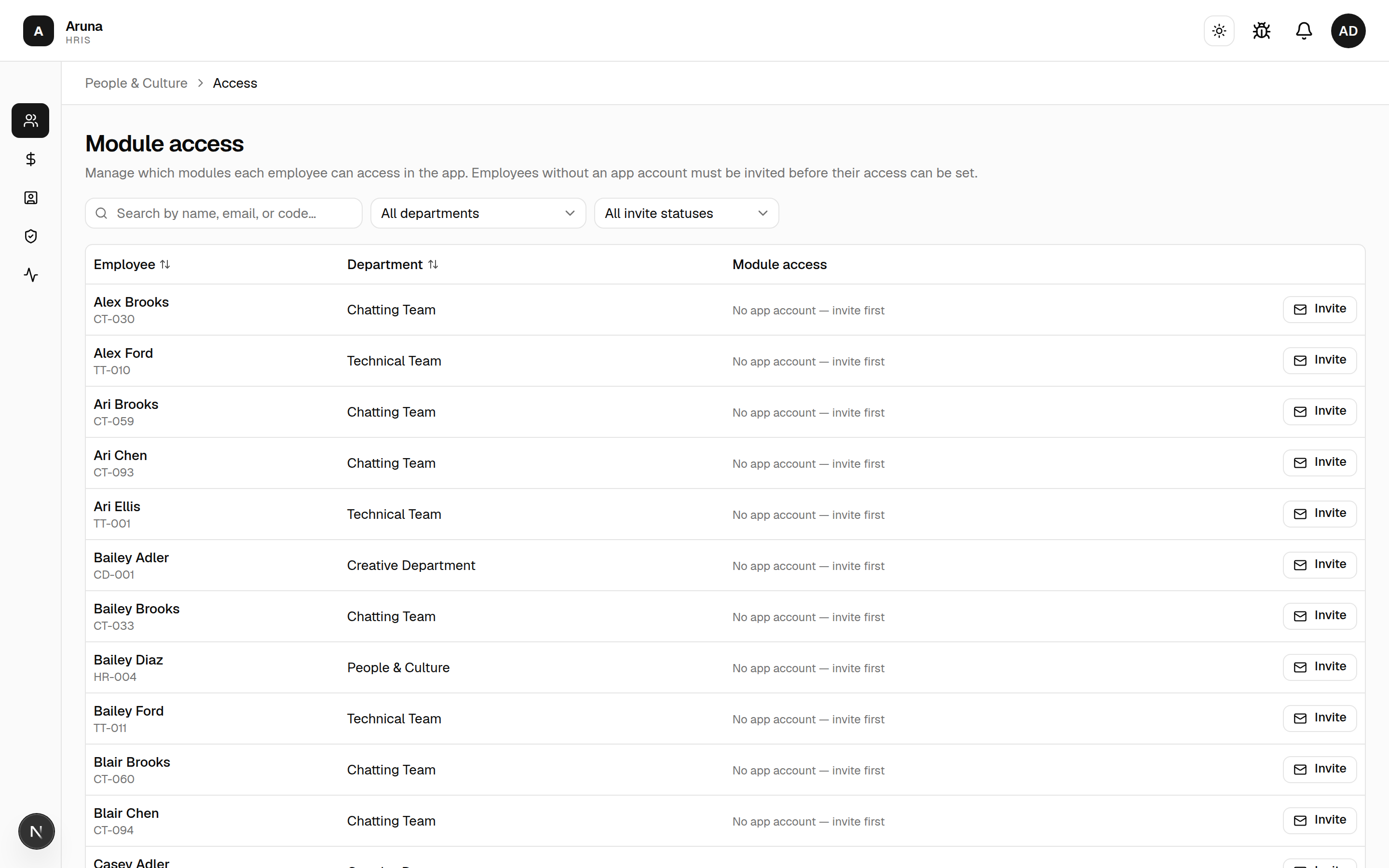Select employee name Bailey Diaz
The image size is (1389, 868).
click(128, 660)
